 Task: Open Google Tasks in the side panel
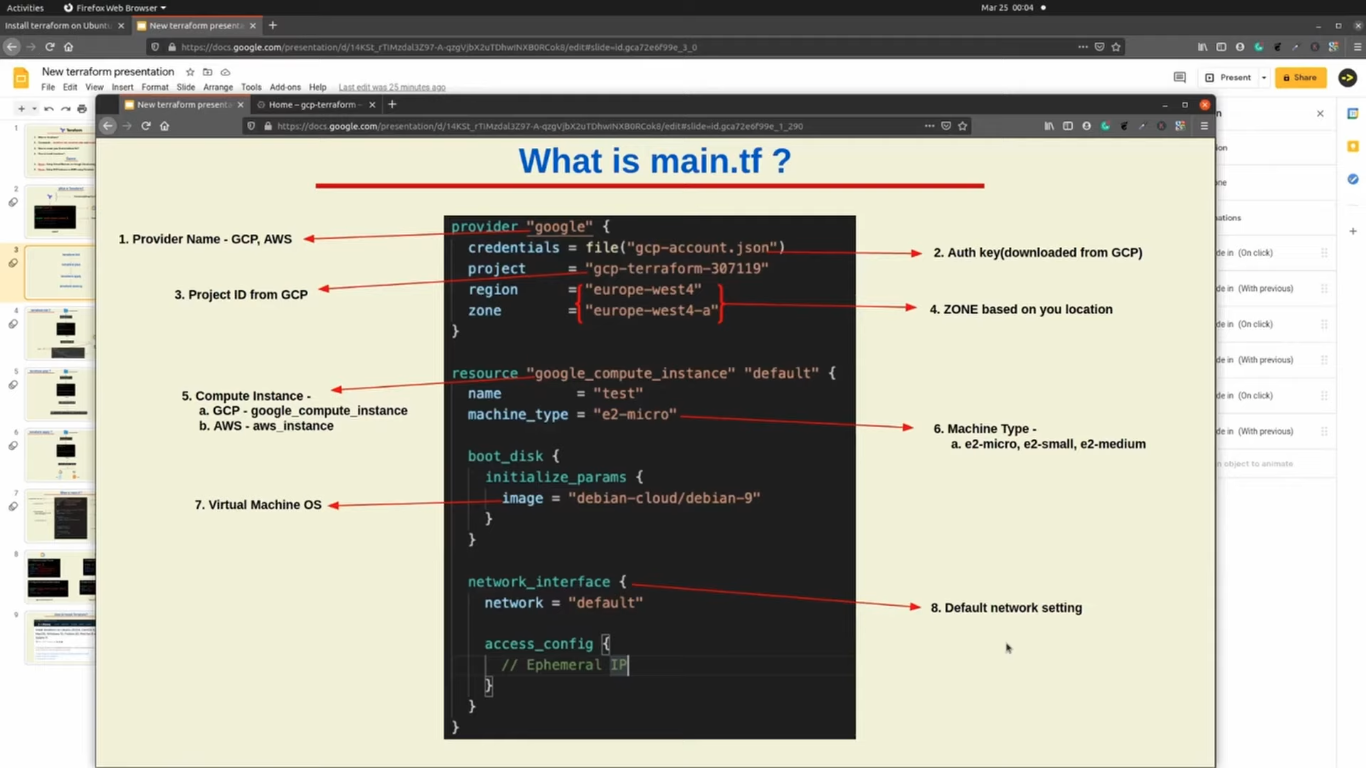[1353, 179]
